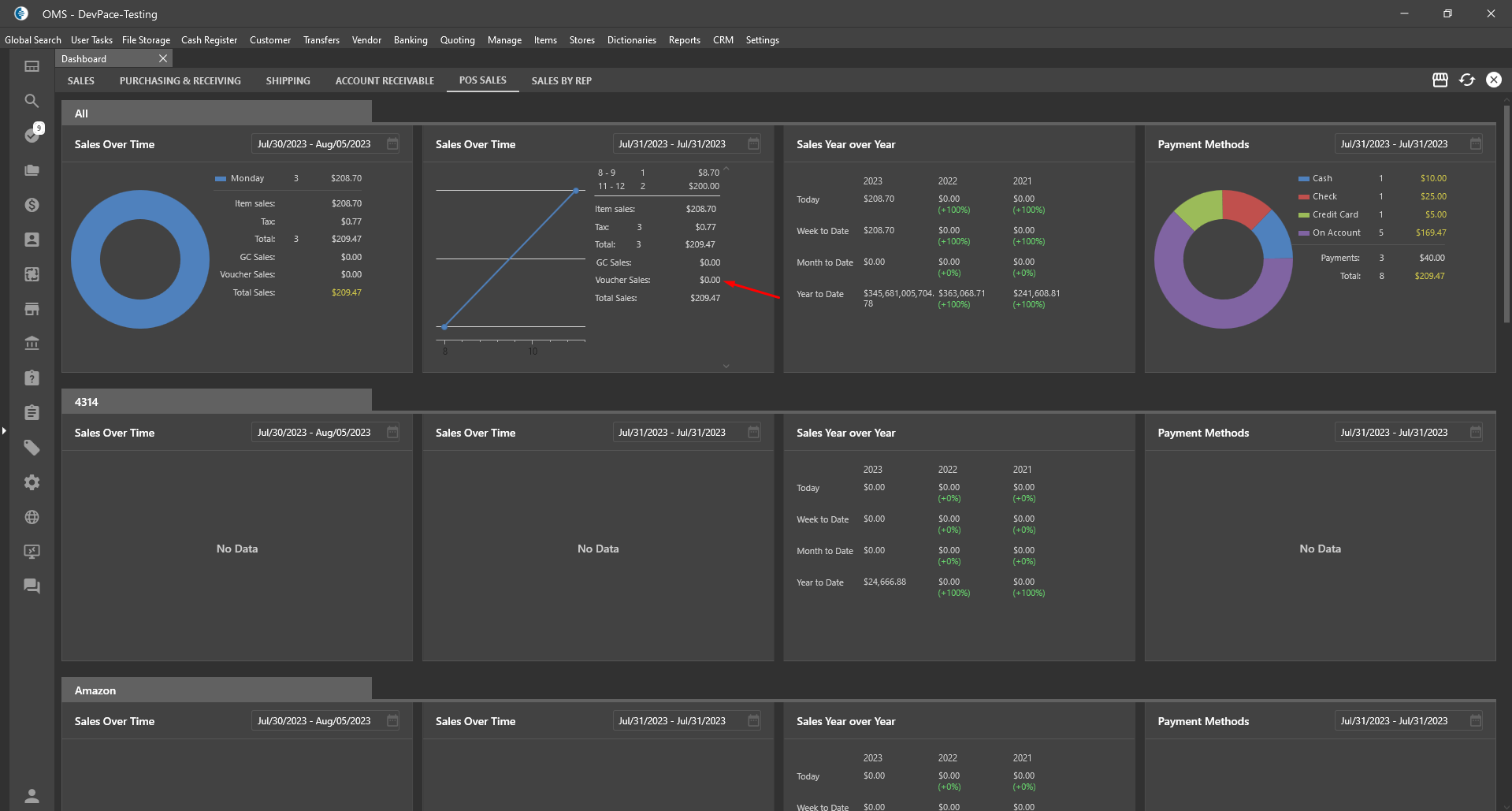Click the blue Cash legend color swatch
Image resolution: width=1512 pixels, height=811 pixels.
pos(1304,179)
